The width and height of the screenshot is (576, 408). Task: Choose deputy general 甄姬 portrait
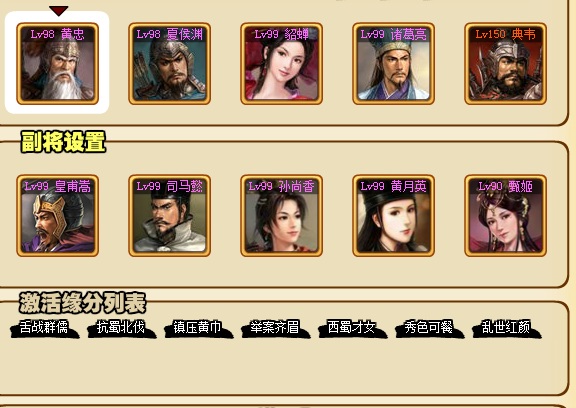tap(505, 216)
